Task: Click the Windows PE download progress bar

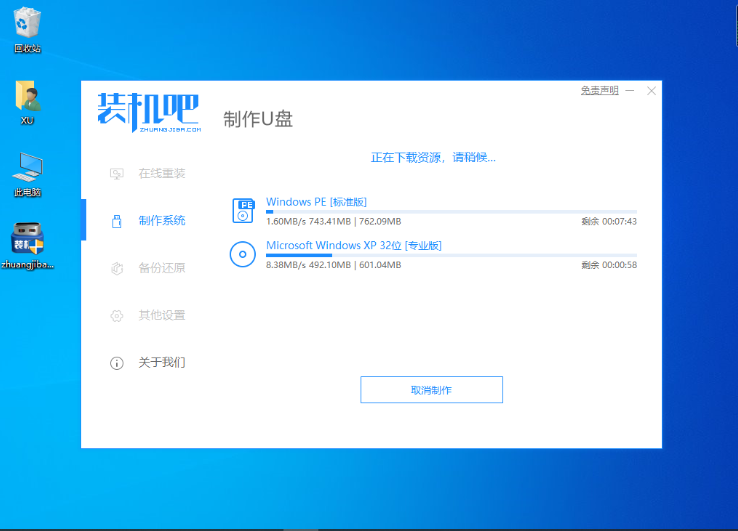Action: pyautogui.click(x=450, y=212)
